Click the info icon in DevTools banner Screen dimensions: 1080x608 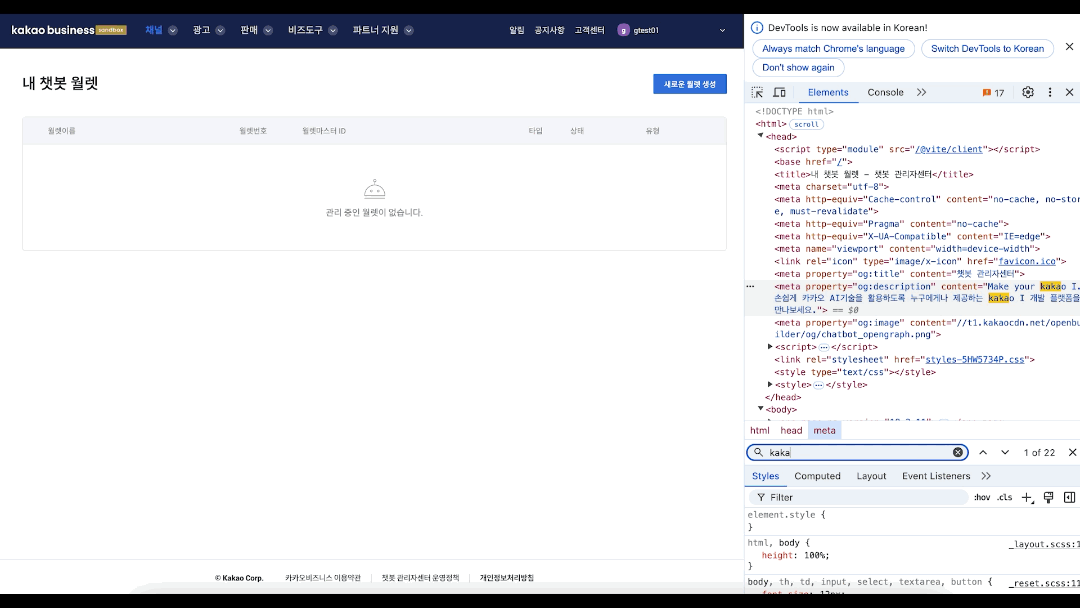[x=757, y=28]
